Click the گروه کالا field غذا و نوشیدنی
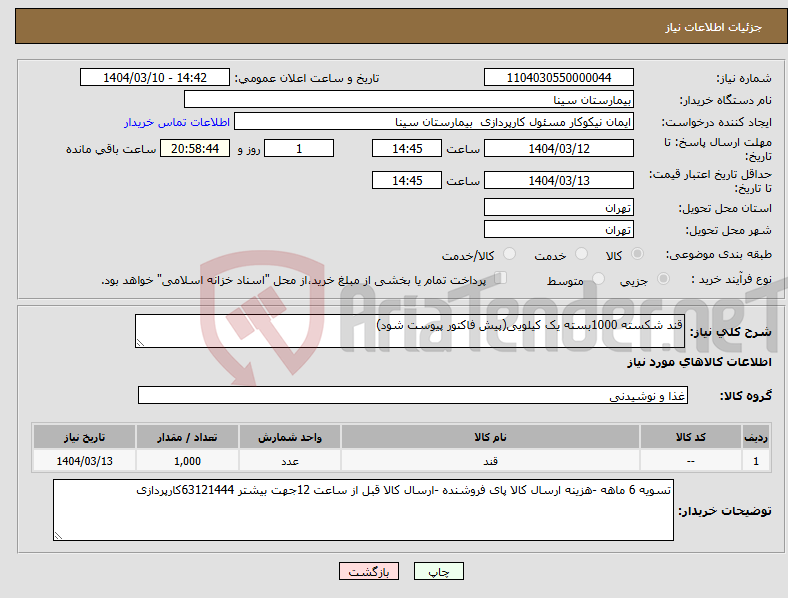 (x=413, y=395)
